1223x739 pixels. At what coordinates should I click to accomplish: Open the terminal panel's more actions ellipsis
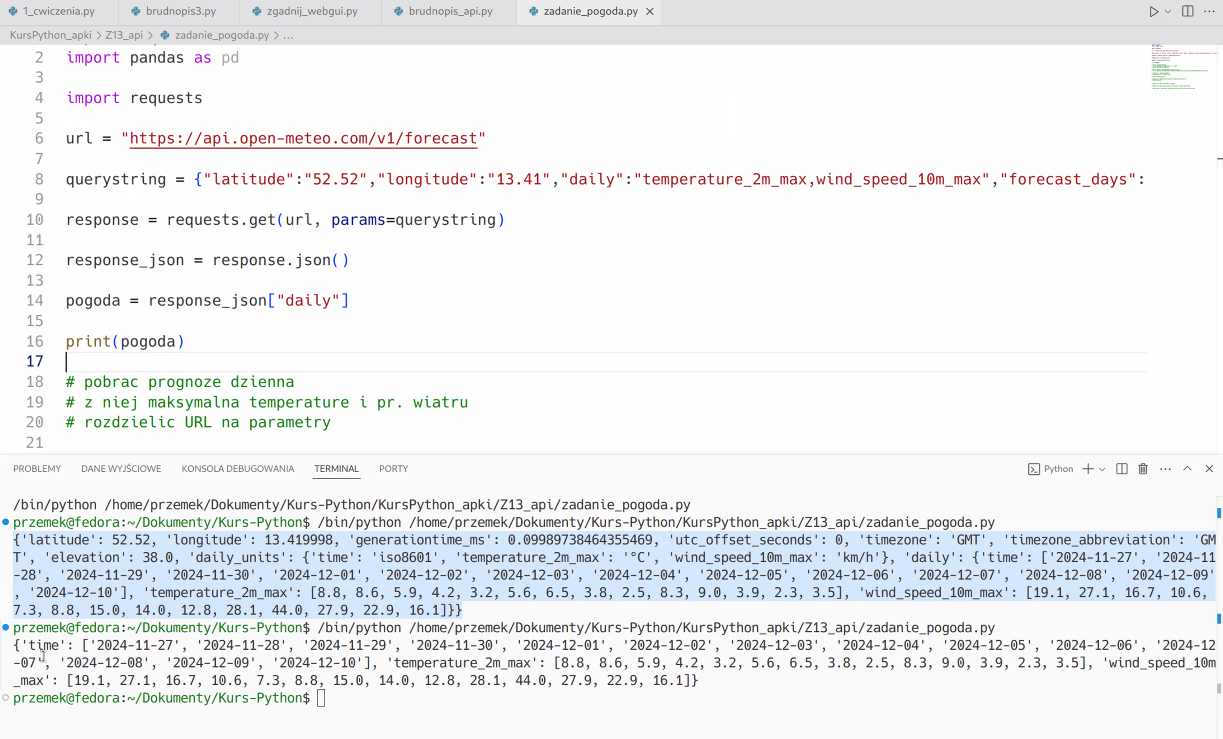[x=1164, y=469]
